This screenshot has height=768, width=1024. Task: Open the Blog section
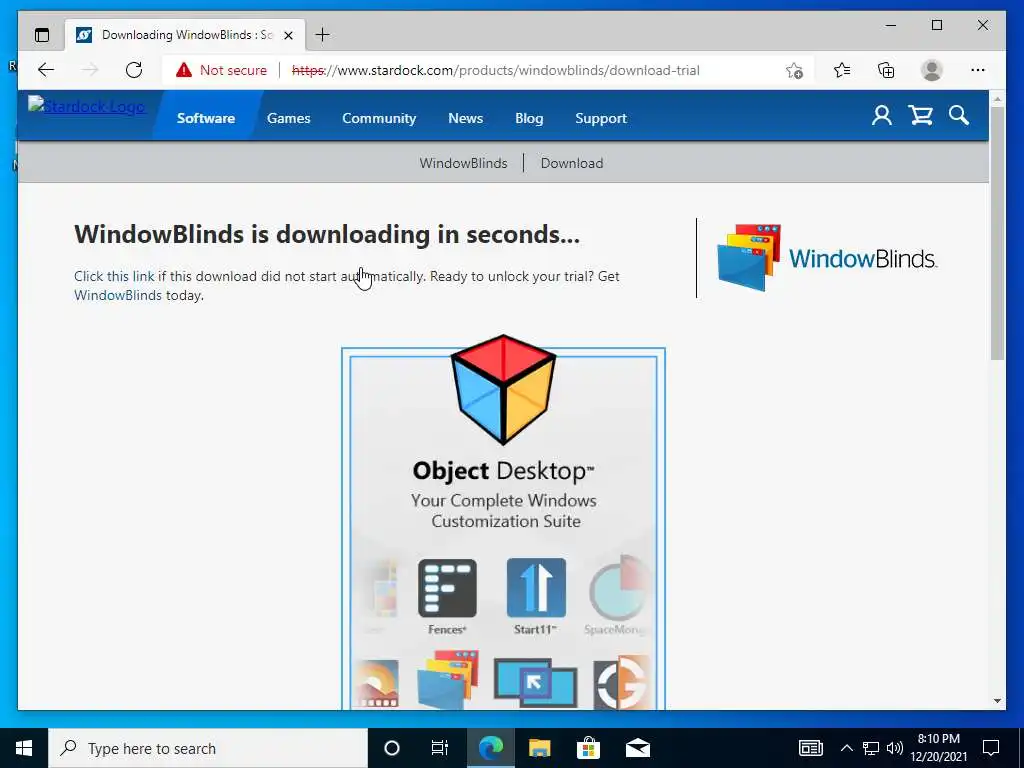pos(529,118)
